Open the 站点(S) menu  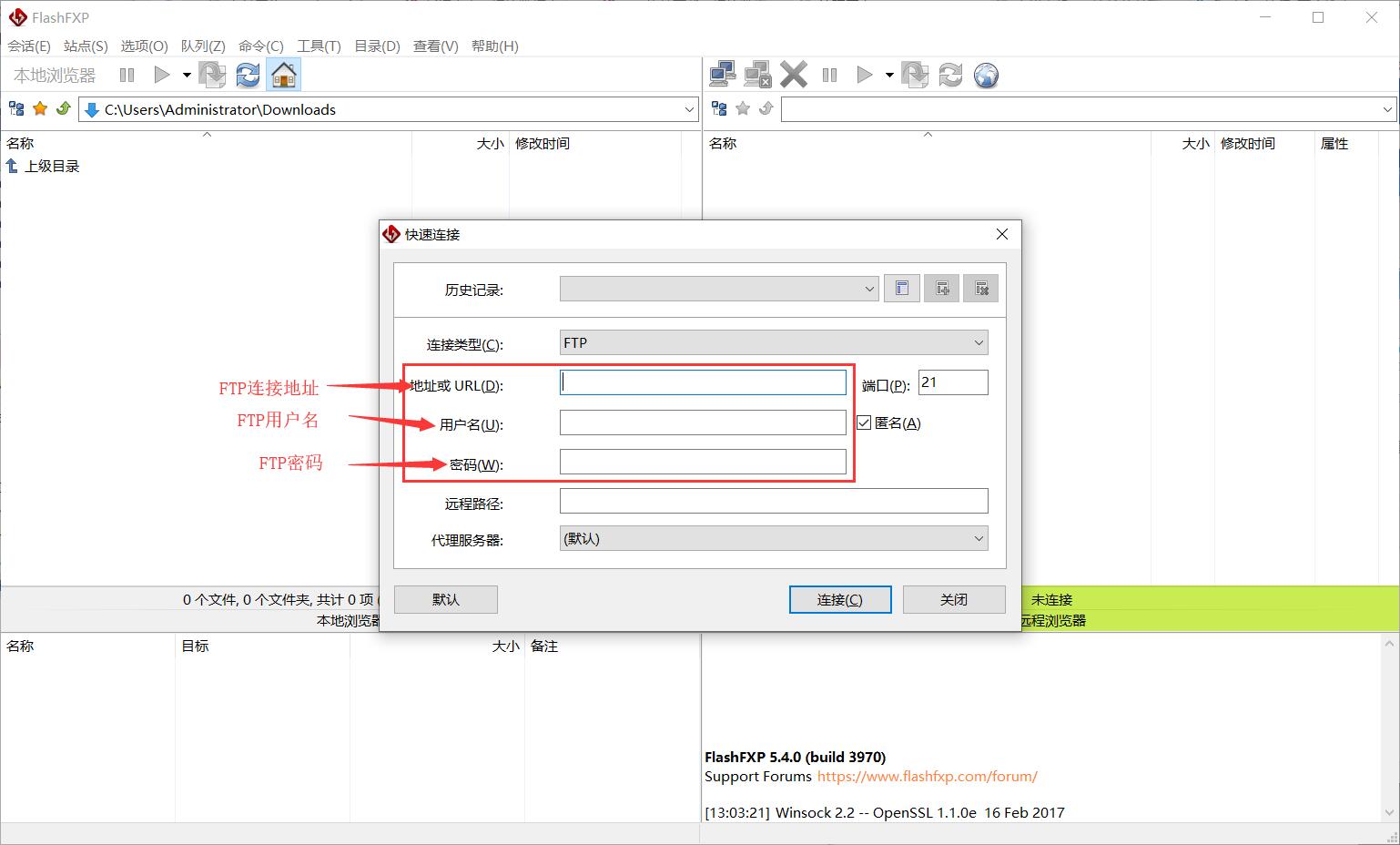click(x=86, y=46)
